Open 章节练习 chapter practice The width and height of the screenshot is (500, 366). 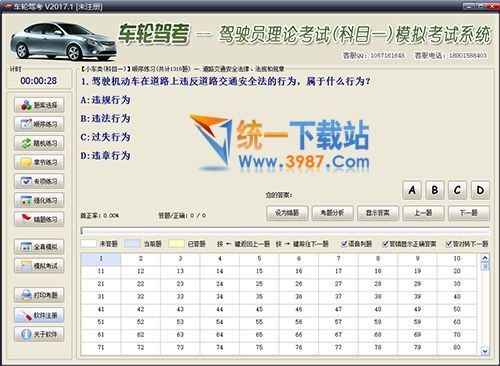pos(39,162)
